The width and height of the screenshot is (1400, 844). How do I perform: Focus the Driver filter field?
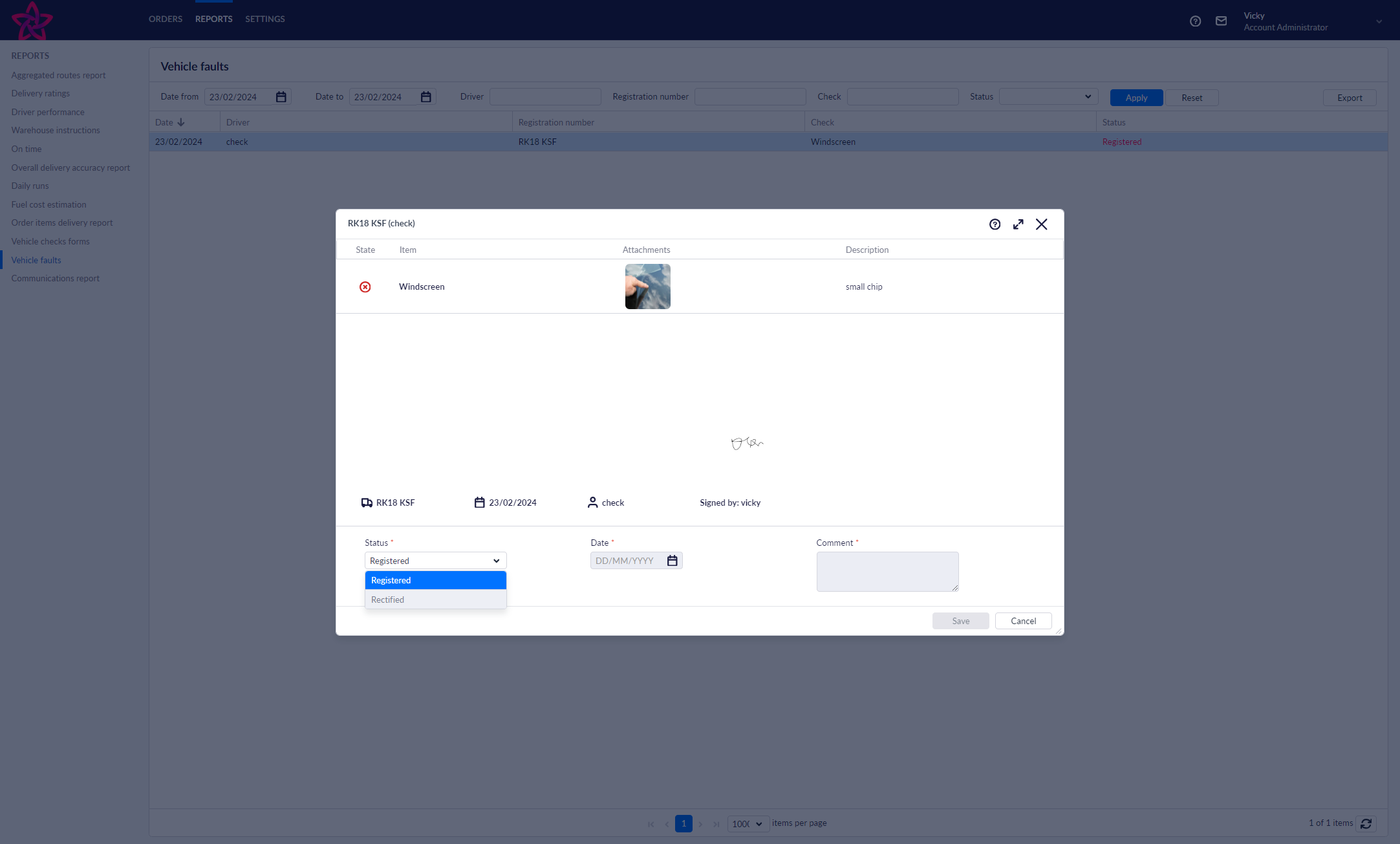click(x=545, y=97)
